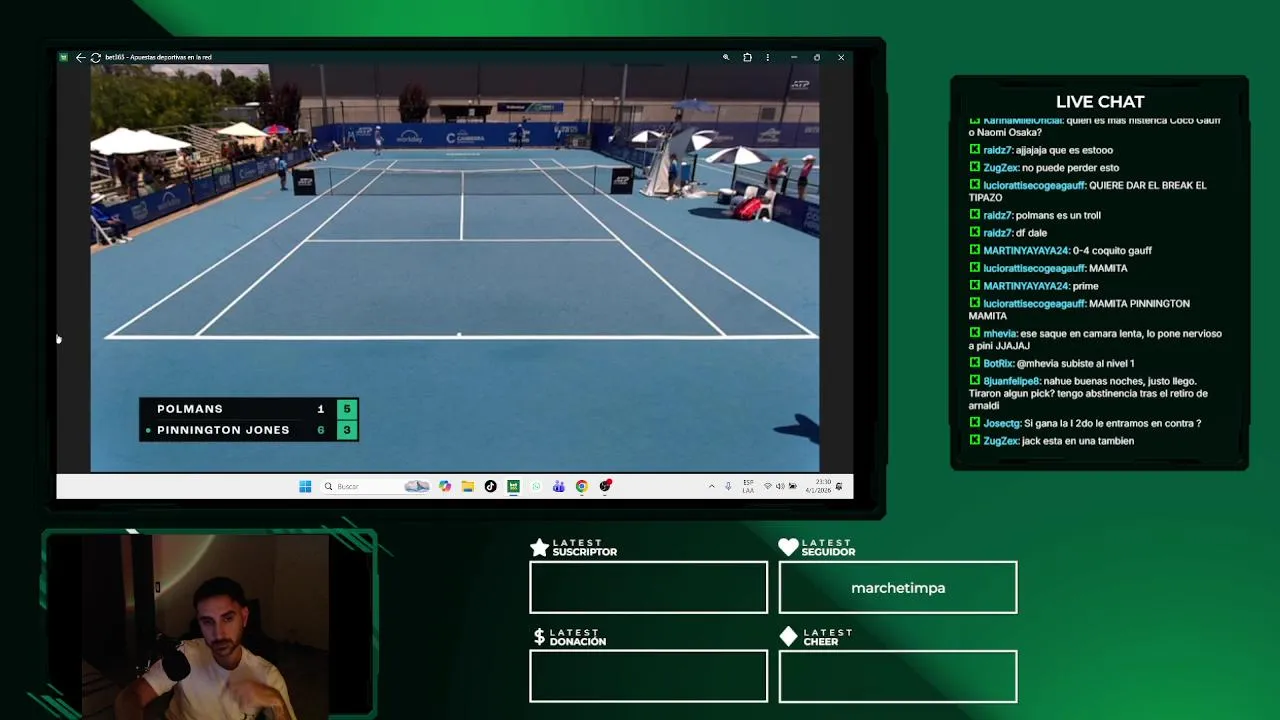The image size is (1280, 720).
Task: Open the Teams taskbar icon
Action: tap(558, 486)
